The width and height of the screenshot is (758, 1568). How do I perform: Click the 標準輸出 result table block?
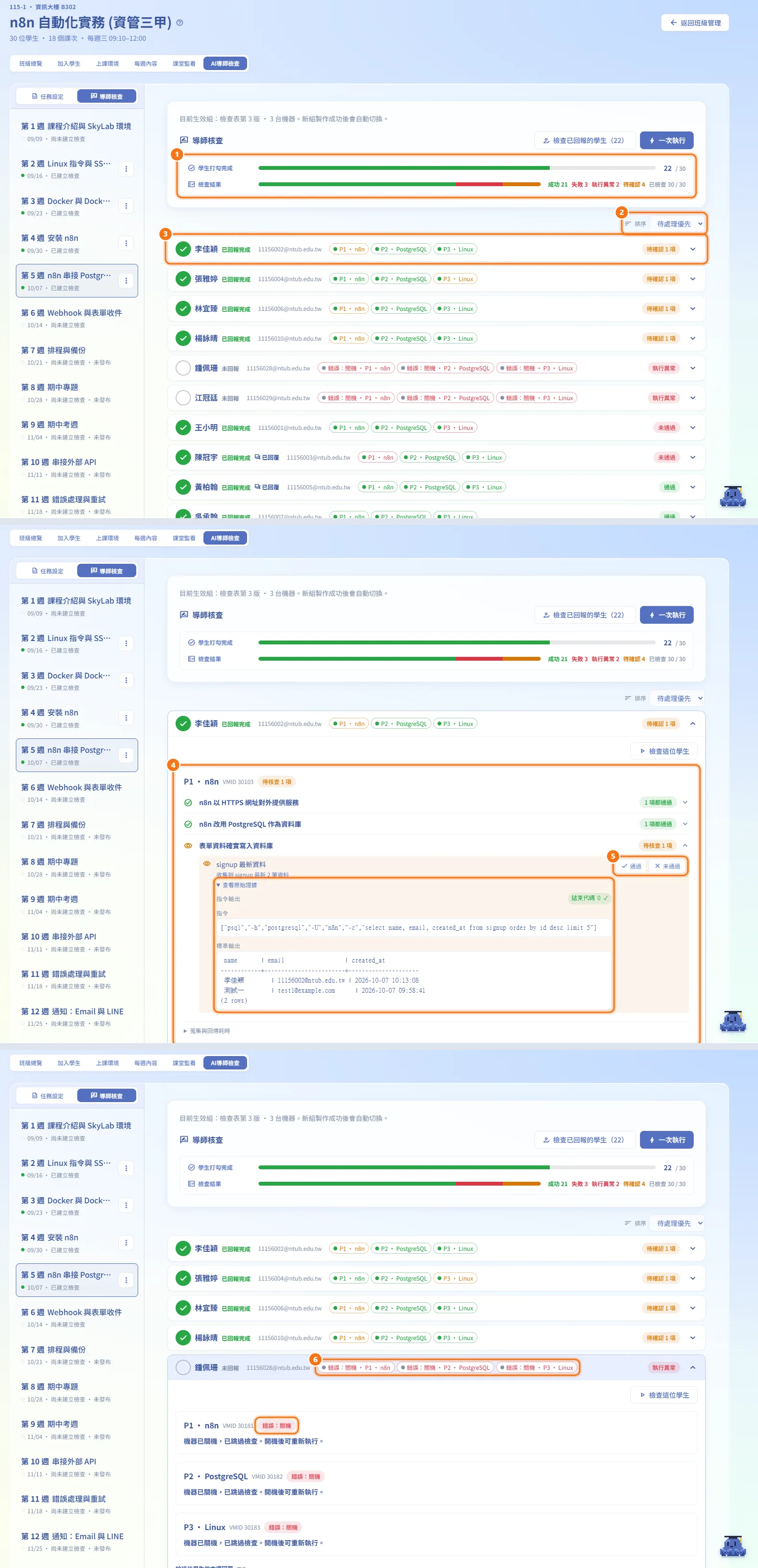point(414,980)
